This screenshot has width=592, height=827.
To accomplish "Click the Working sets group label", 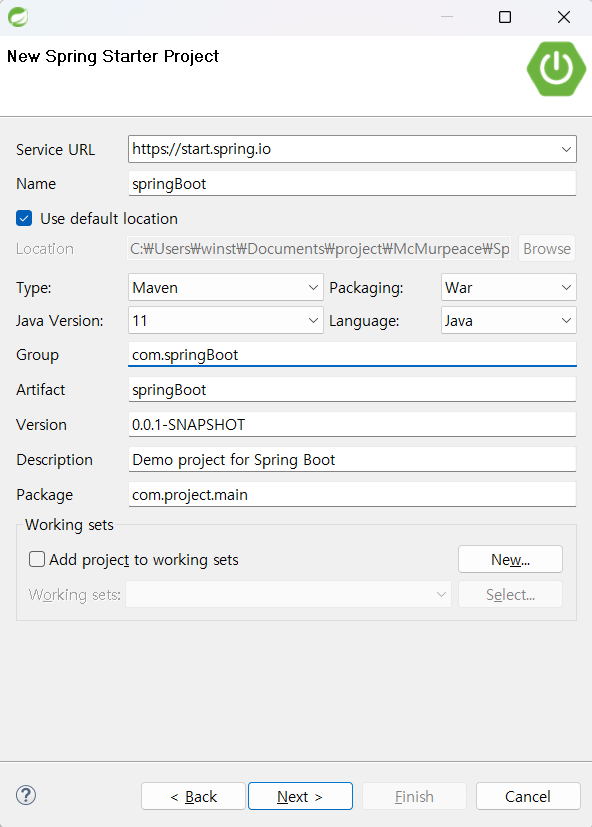I will tap(69, 525).
